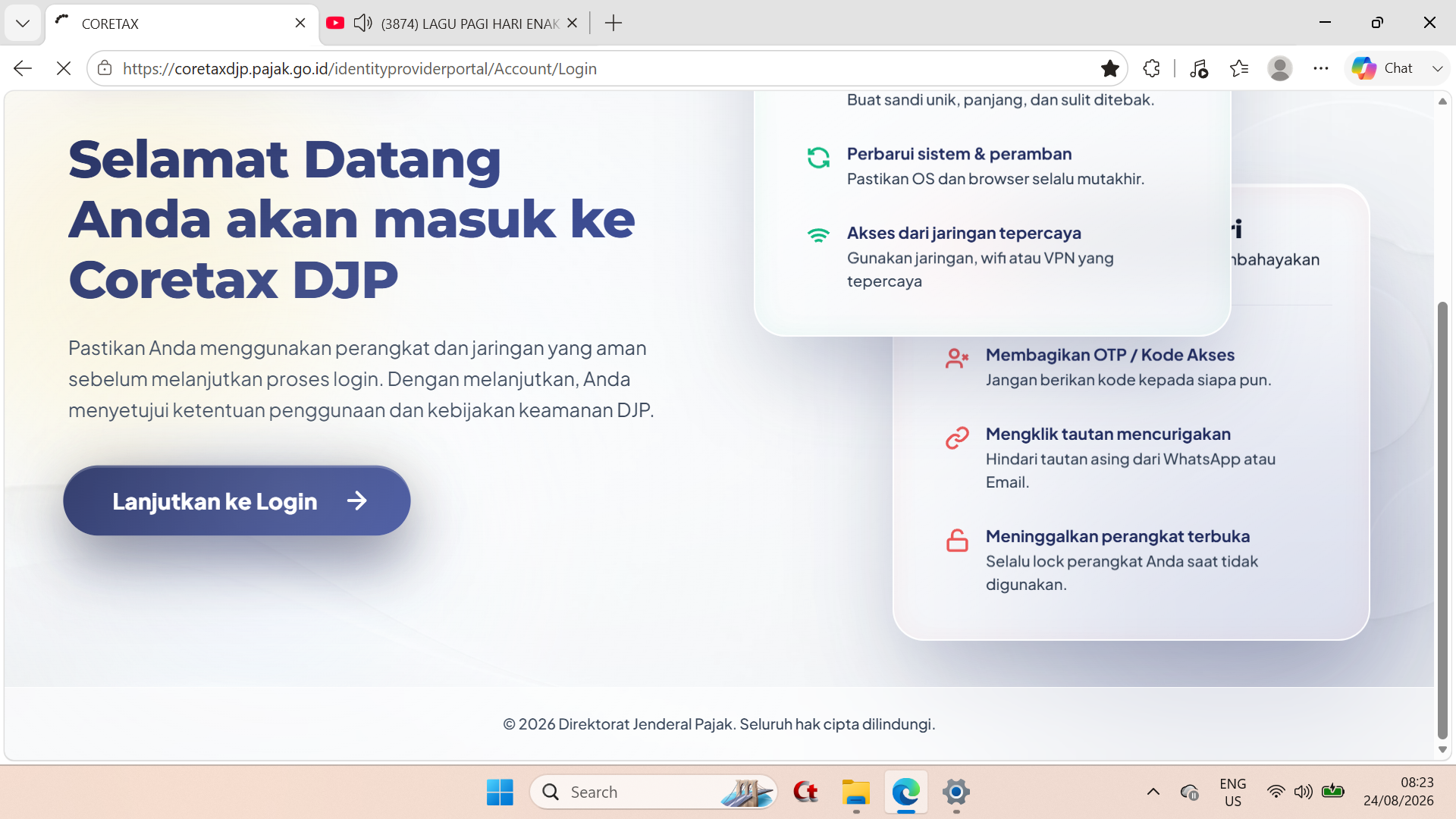Click the copyright Direktorat Jenderal Pajak footer text

coord(719,724)
